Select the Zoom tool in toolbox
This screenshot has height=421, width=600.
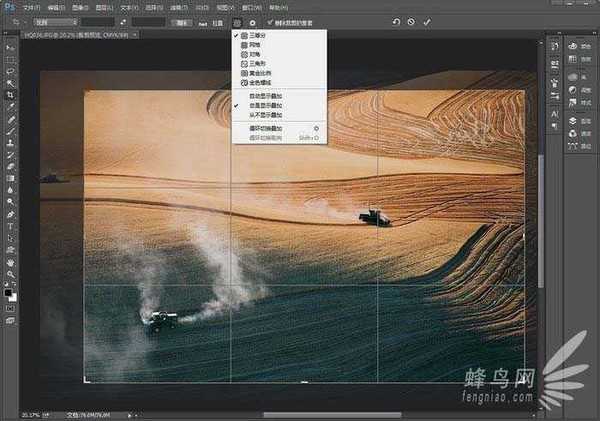(11, 274)
